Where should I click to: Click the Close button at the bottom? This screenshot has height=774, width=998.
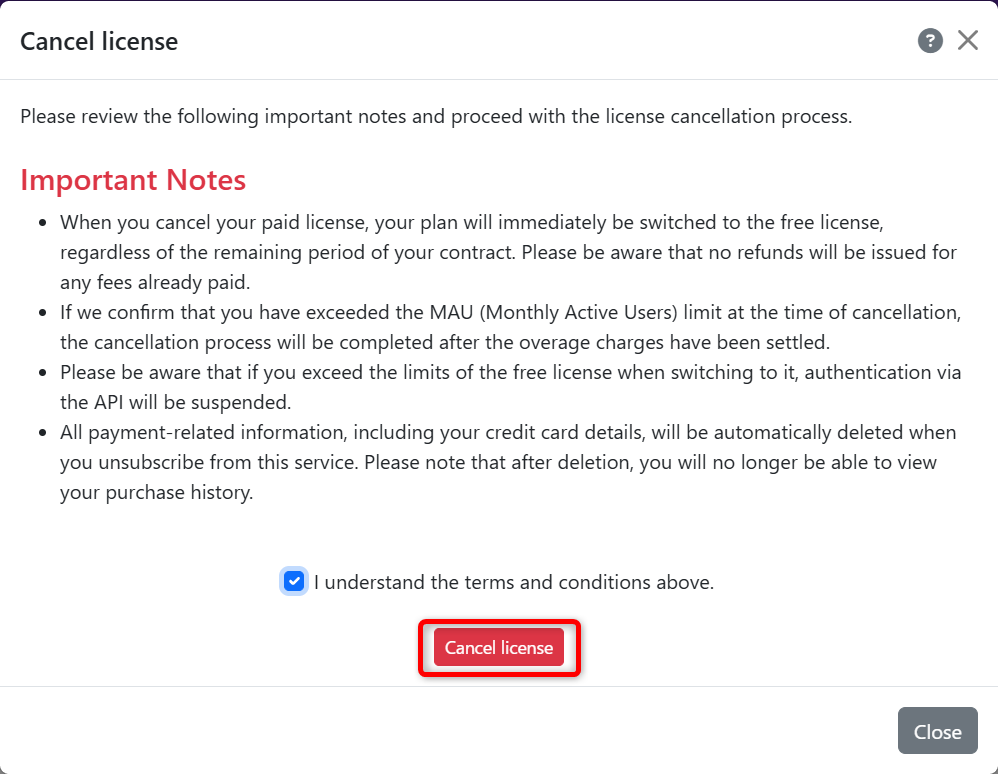tap(937, 730)
